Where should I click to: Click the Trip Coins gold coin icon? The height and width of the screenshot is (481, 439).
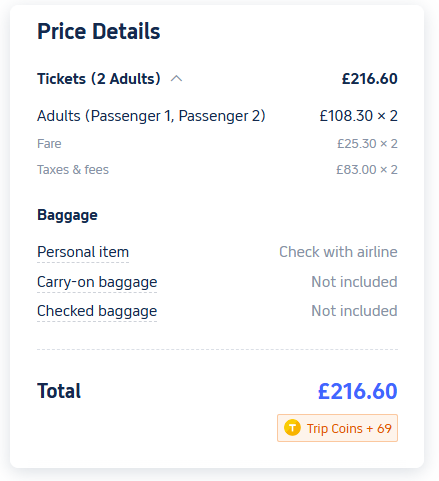[x=292, y=428]
